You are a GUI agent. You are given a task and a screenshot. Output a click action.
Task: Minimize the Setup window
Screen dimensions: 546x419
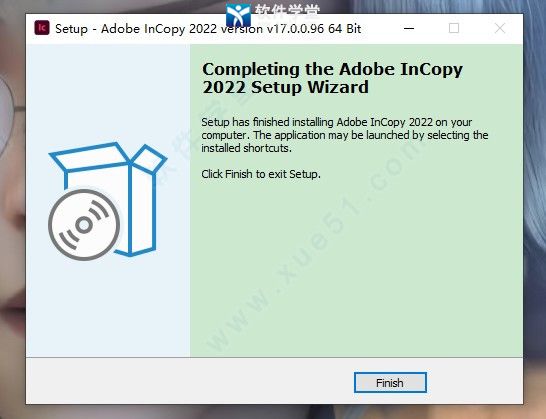(x=409, y=29)
